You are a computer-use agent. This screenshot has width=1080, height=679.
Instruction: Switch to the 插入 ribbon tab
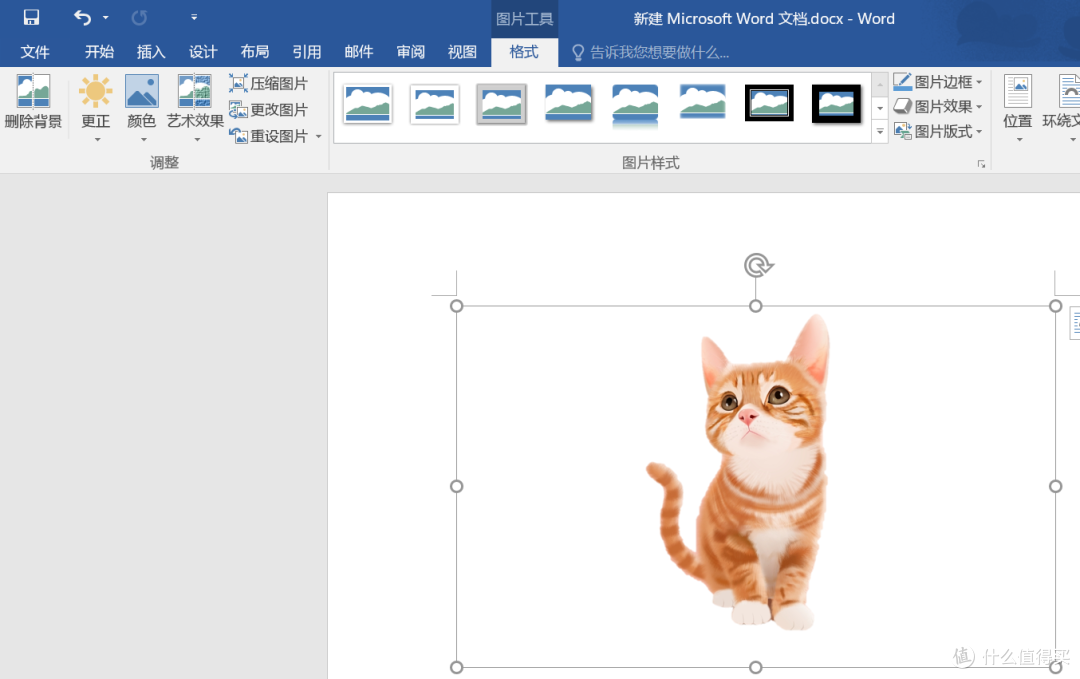click(151, 52)
